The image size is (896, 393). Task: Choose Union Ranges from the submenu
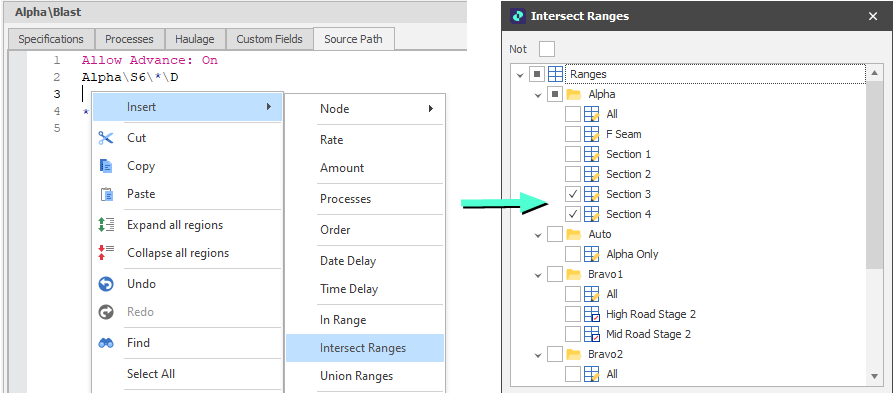[x=365, y=376]
